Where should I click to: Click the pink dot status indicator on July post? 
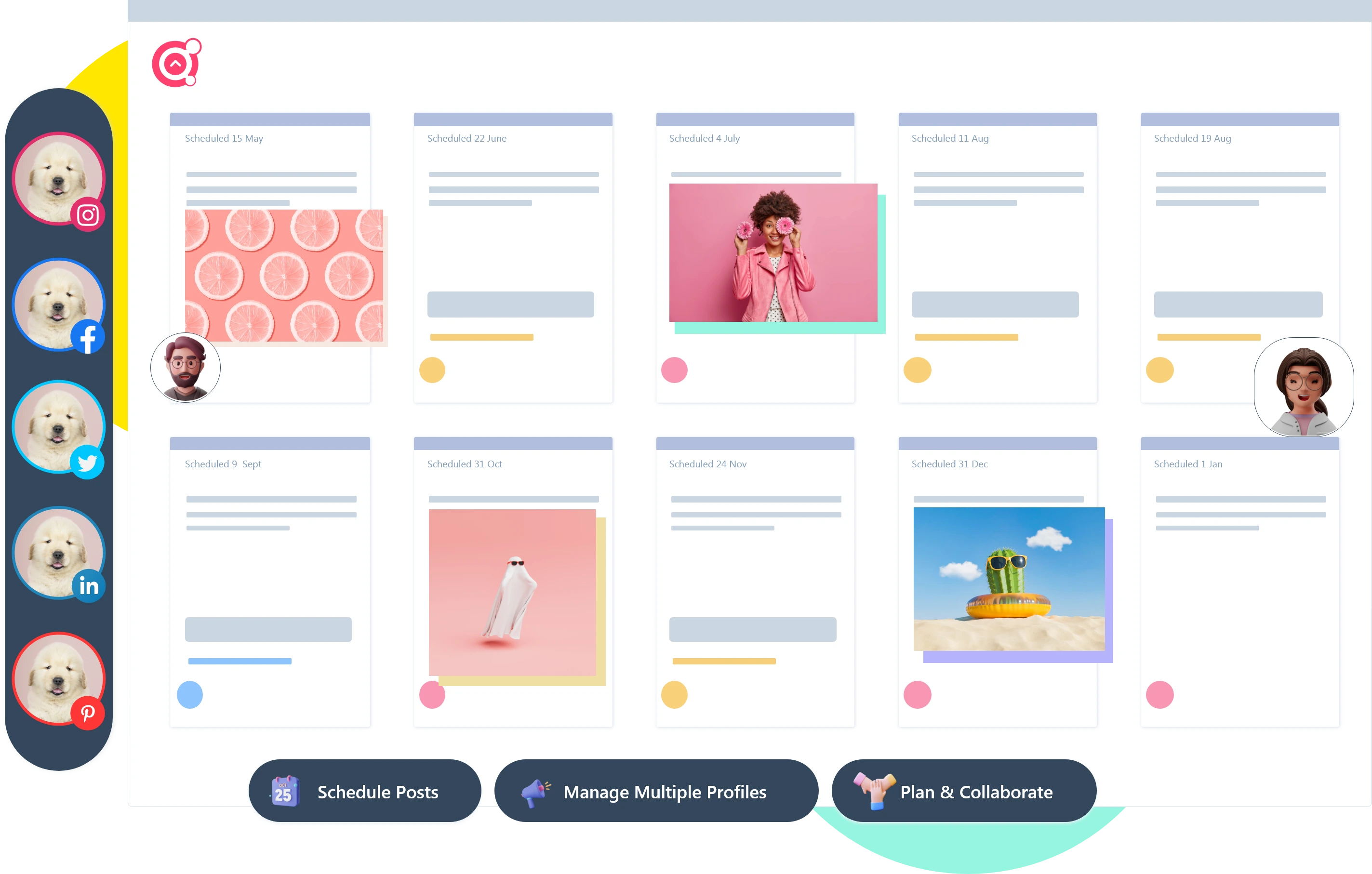tap(675, 370)
